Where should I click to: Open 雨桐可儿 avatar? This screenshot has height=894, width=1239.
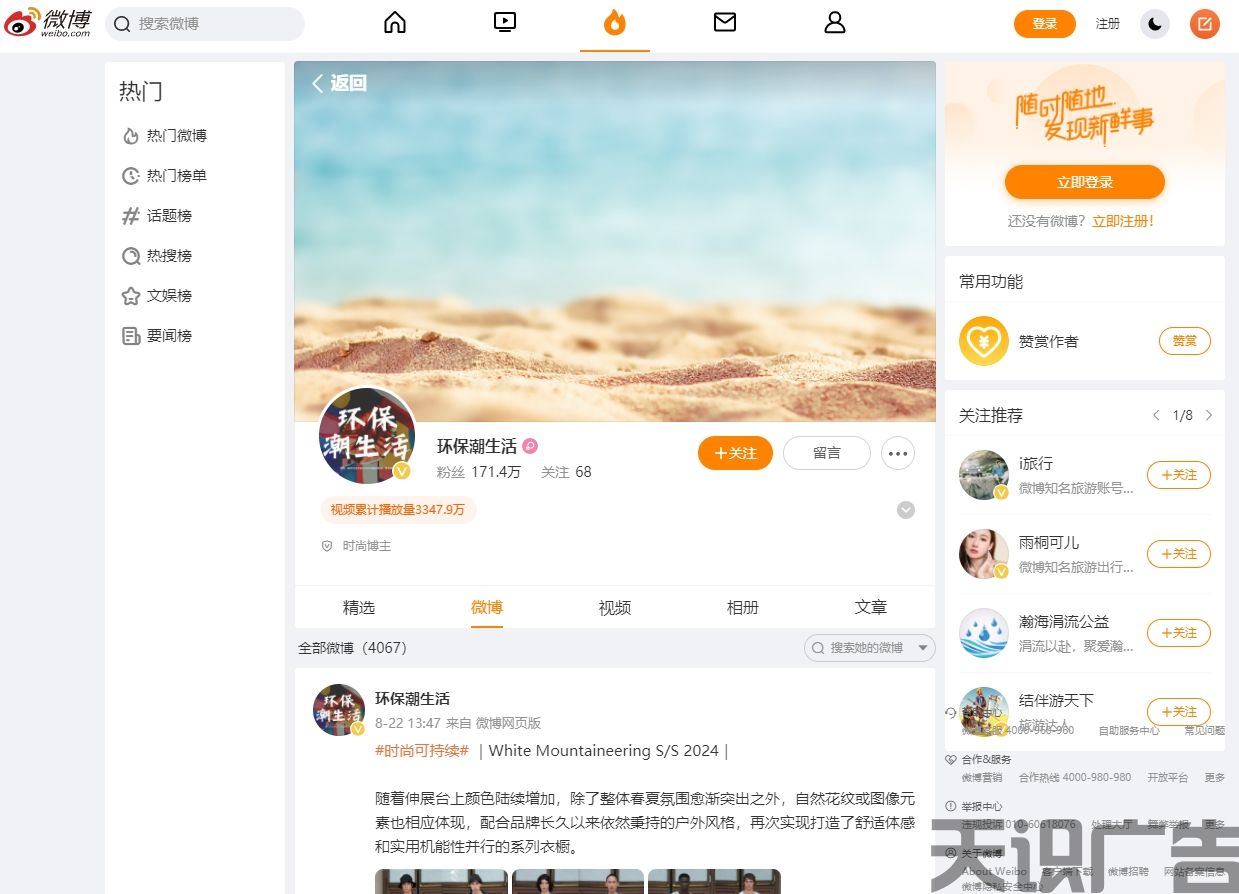coord(984,554)
